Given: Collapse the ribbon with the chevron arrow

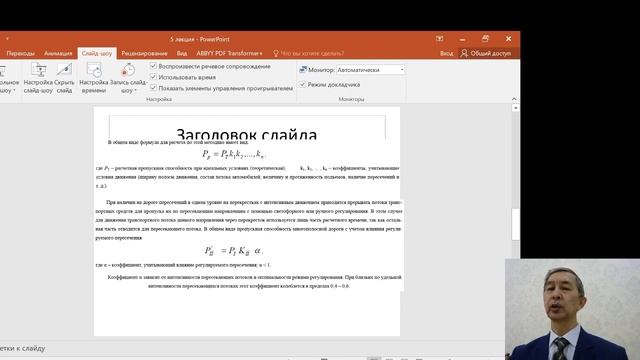Looking at the screenshot, I should pos(514,99).
